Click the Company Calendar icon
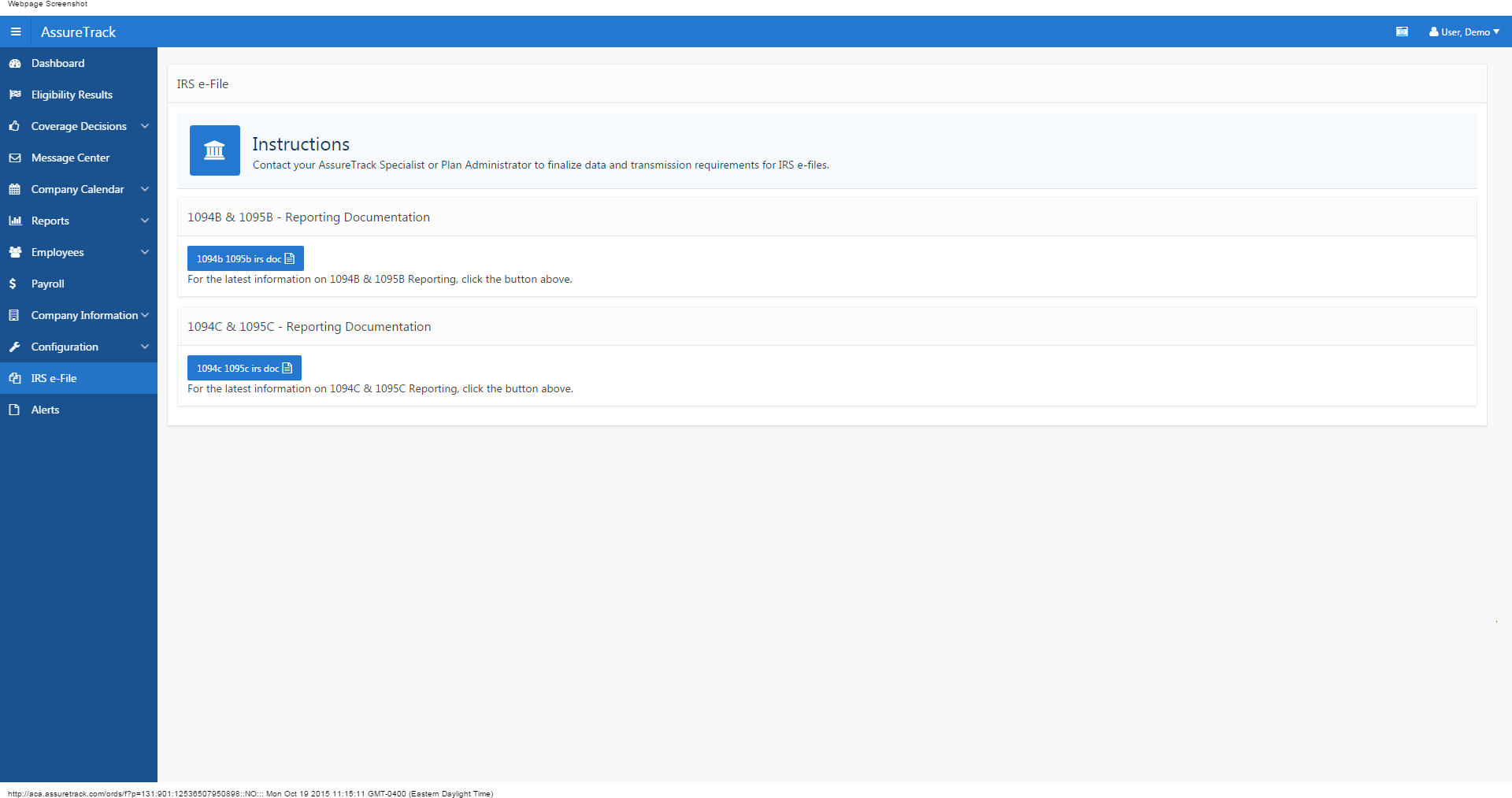 click(x=14, y=190)
